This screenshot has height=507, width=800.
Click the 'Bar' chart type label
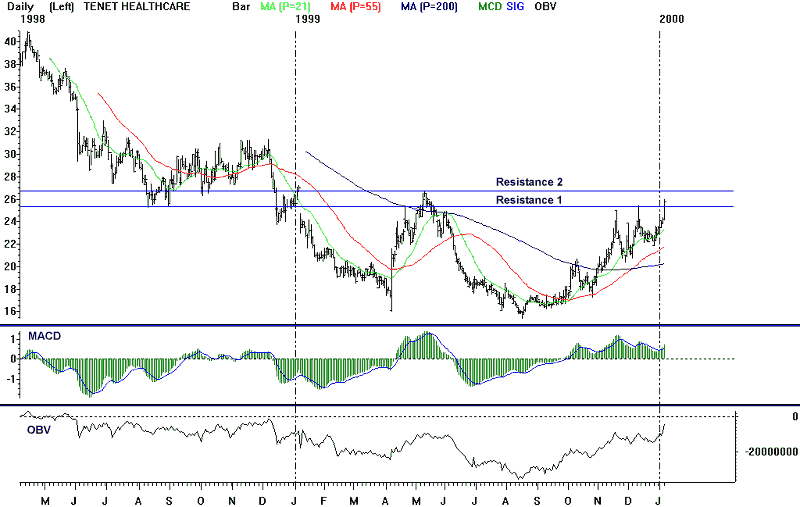tap(241, 7)
